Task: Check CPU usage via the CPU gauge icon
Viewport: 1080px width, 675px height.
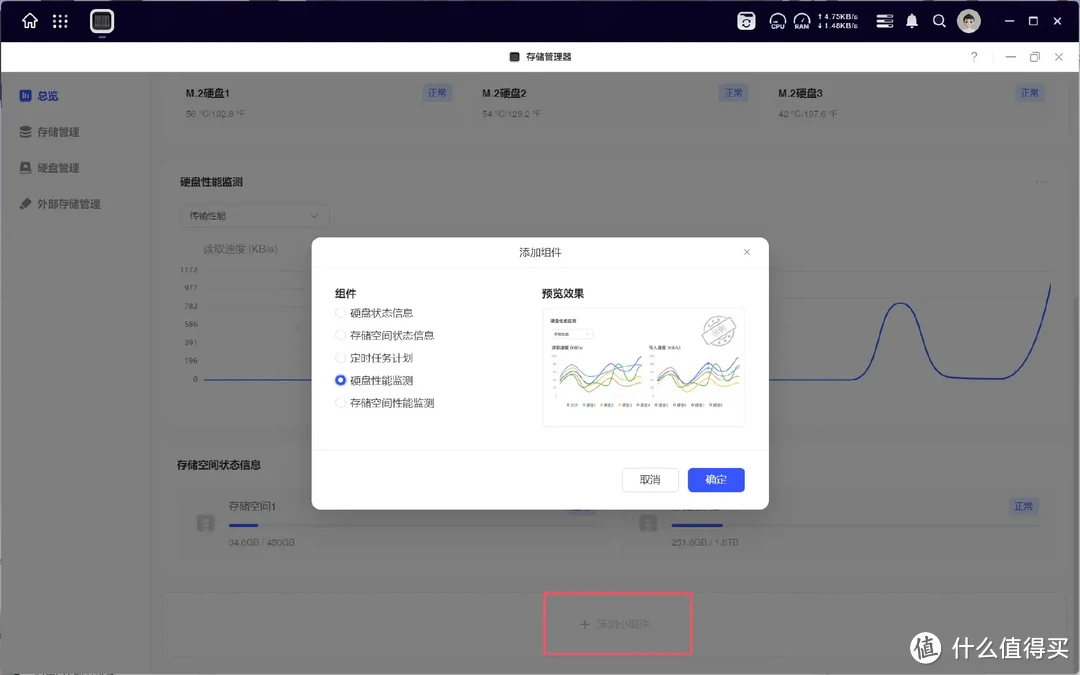Action: (x=777, y=20)
